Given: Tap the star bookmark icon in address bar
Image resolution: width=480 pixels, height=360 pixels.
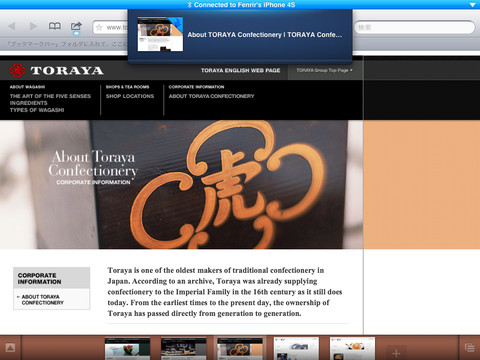Looking at the screenshot, I should tap(99, 27).
